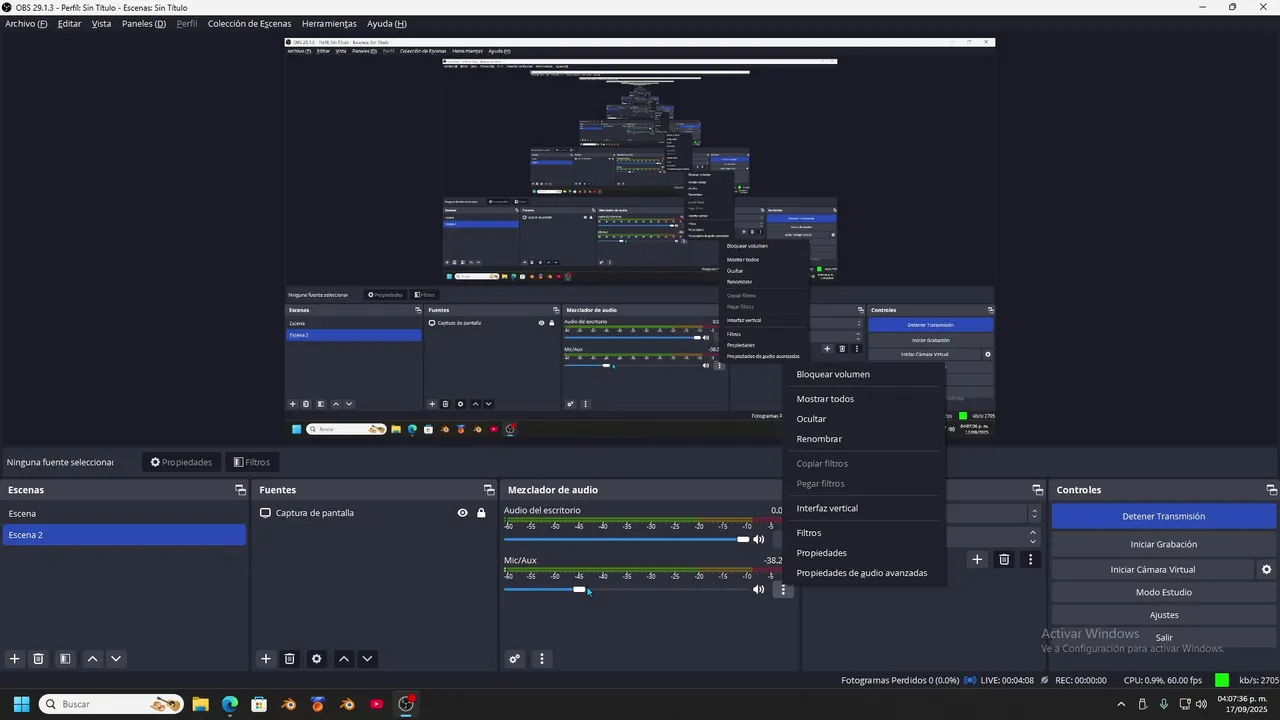Viewport: 1280px width, 720px height.
Task: Undock the Escenas panel
Action: (x=240, y=490)
